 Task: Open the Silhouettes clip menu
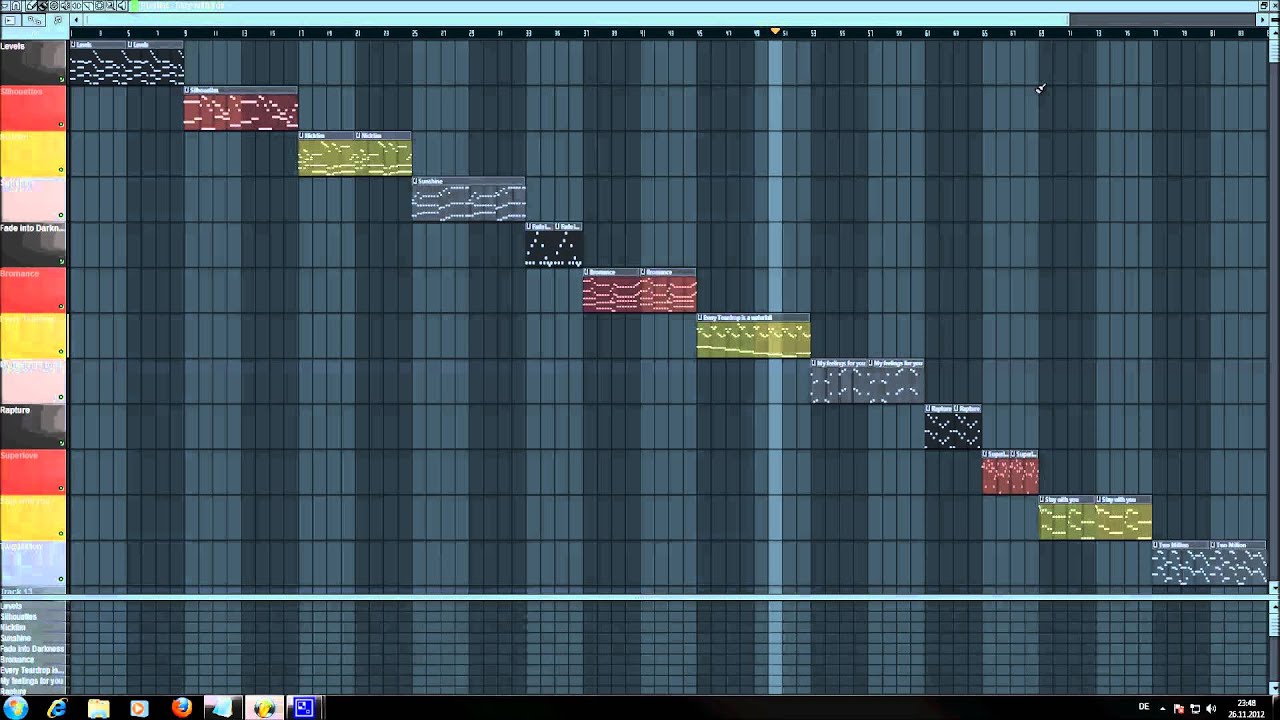pos(187,90)
